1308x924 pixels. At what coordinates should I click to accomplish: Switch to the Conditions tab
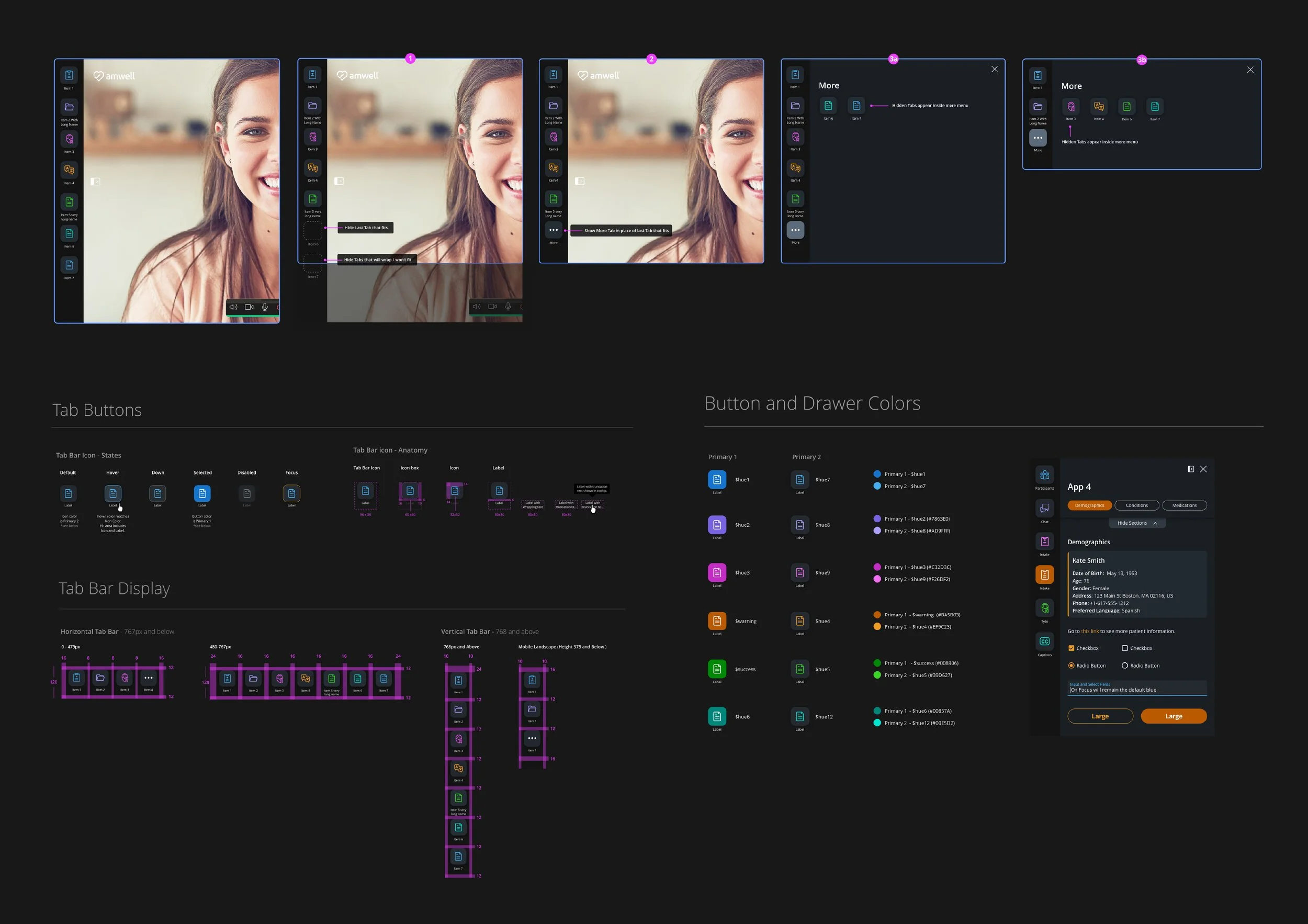[x=1136, y=505]
